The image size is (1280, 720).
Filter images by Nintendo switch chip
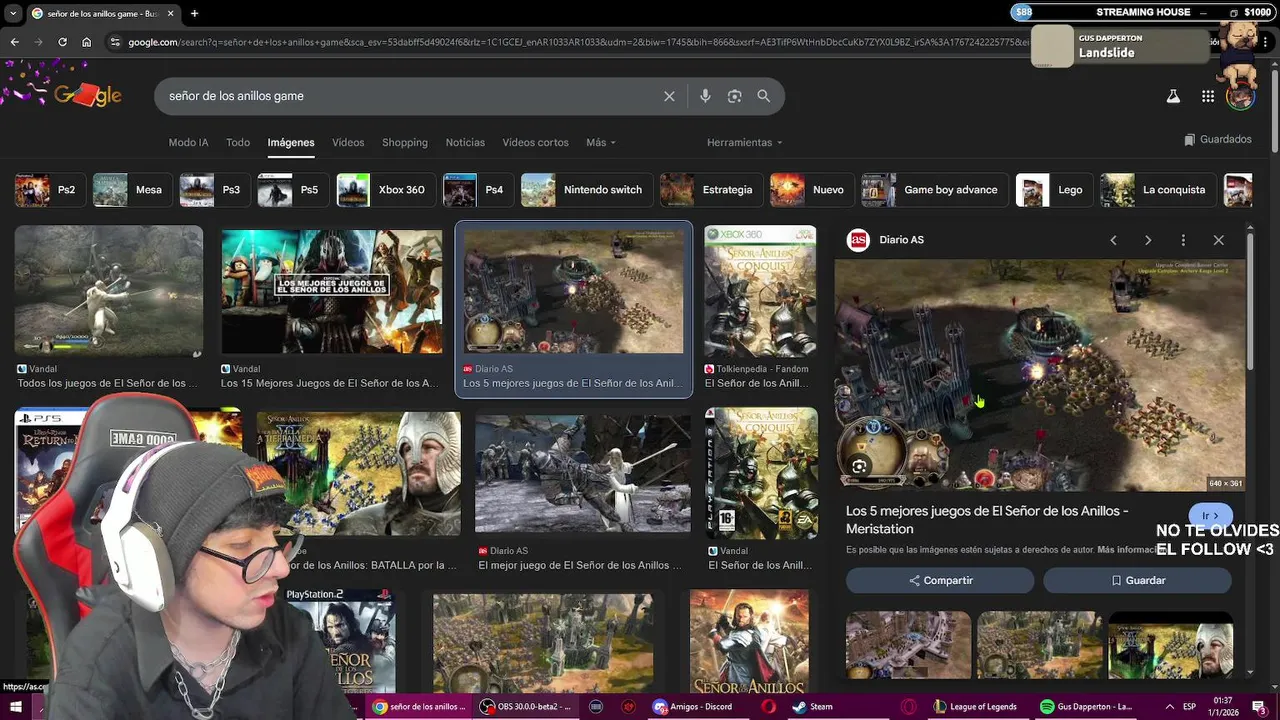(586, 190)
